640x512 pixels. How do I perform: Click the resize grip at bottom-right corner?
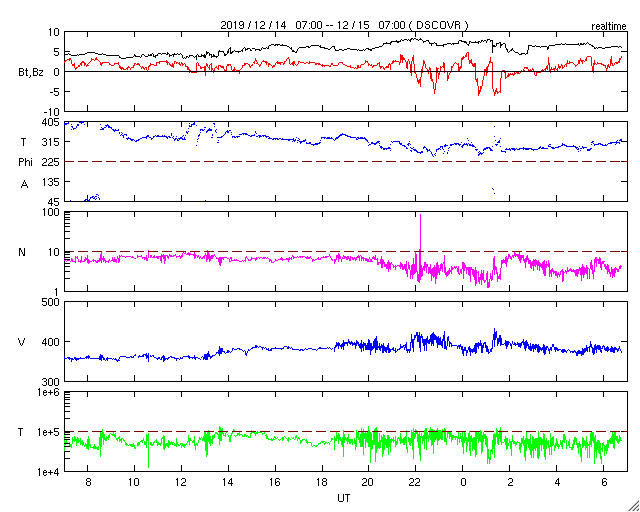(633, 505)
